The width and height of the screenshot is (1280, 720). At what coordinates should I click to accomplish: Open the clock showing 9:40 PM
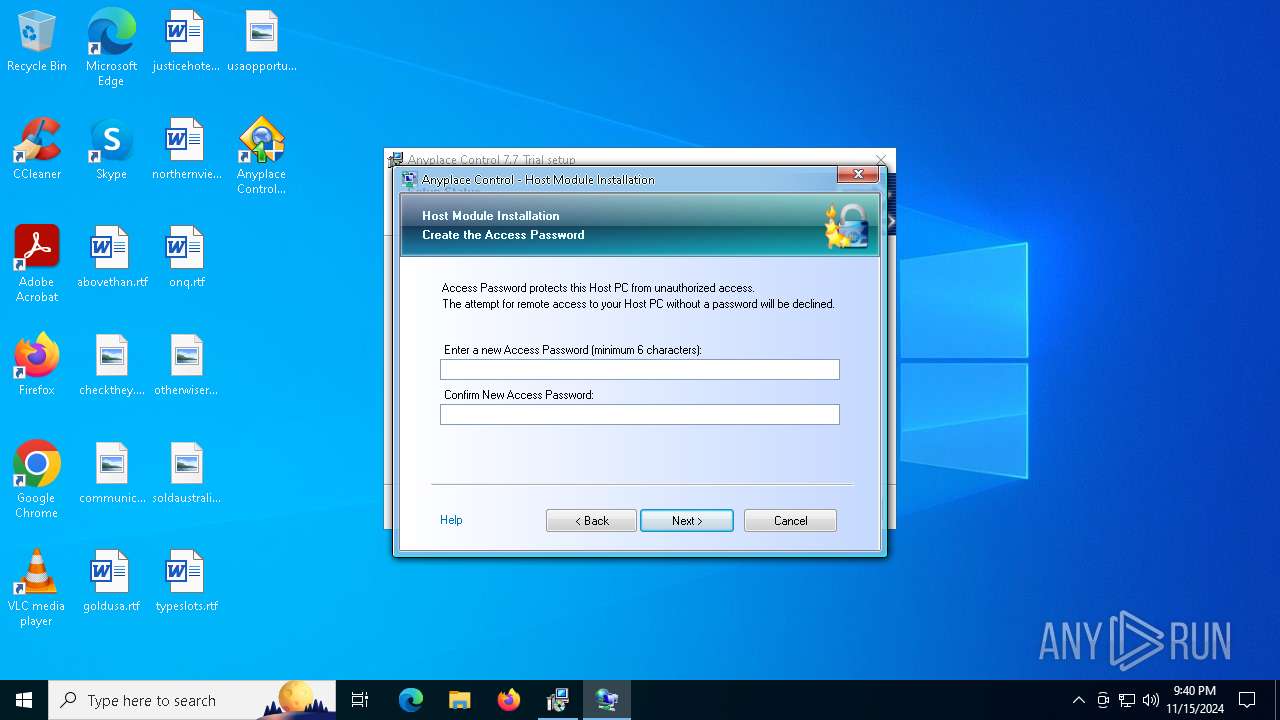[x=1195, y=700]
